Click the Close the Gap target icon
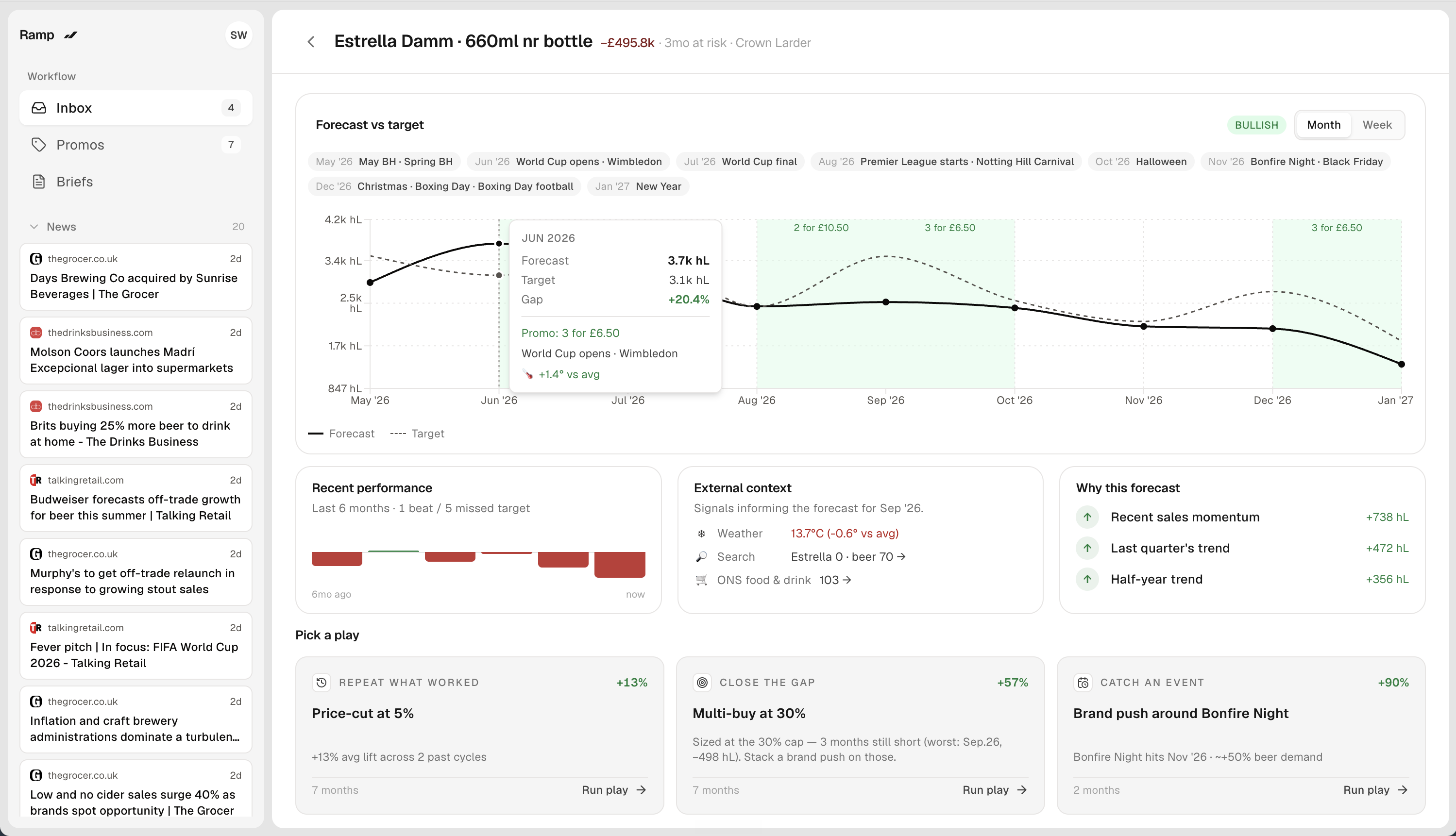Image resolution: width=1456 pixels, height=836 pixels. click(x=702, y=682)
